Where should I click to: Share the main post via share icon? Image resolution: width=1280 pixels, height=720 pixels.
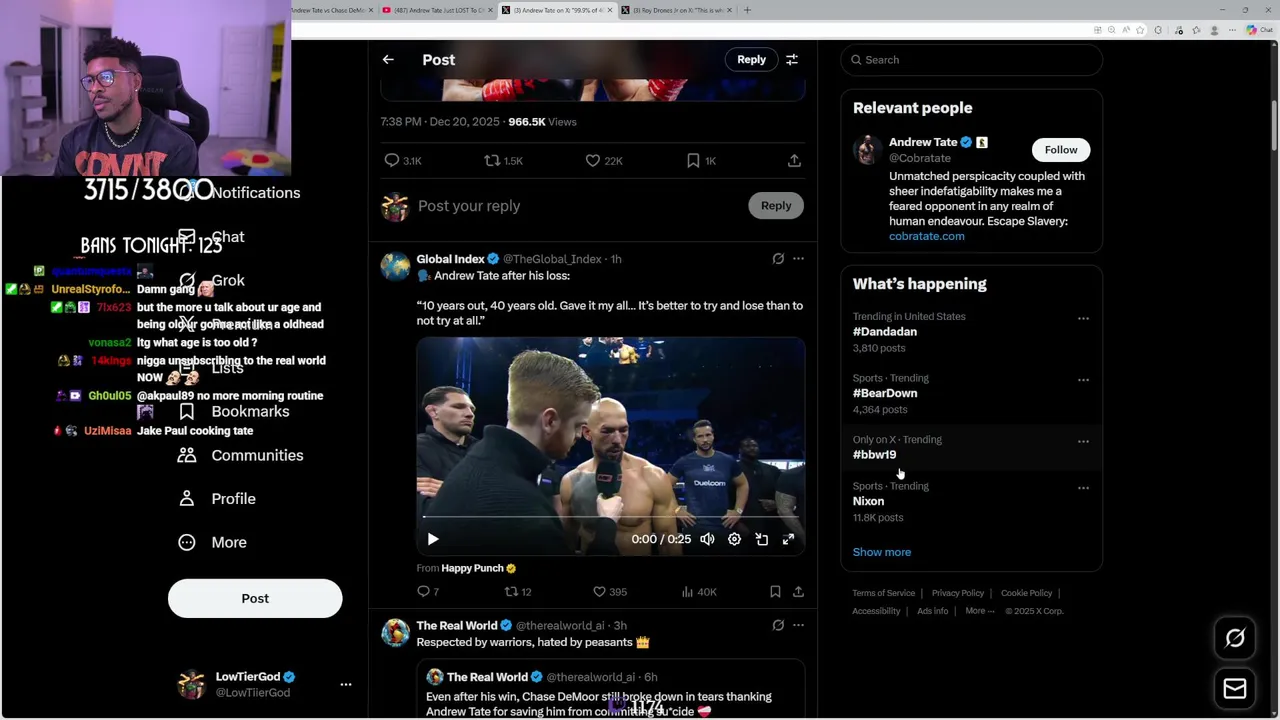tap(794, 161)
